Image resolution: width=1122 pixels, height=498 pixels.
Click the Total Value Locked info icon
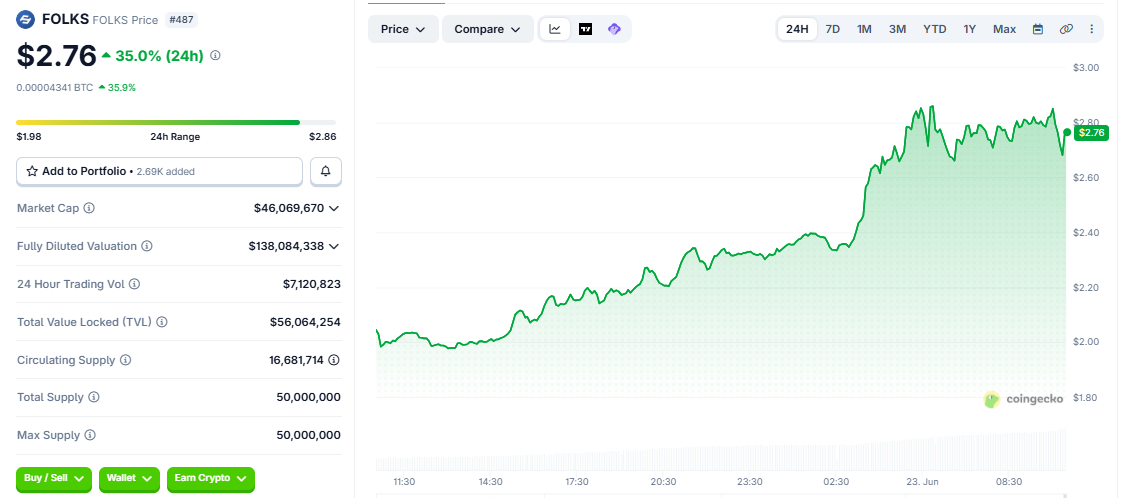(162, 322)
